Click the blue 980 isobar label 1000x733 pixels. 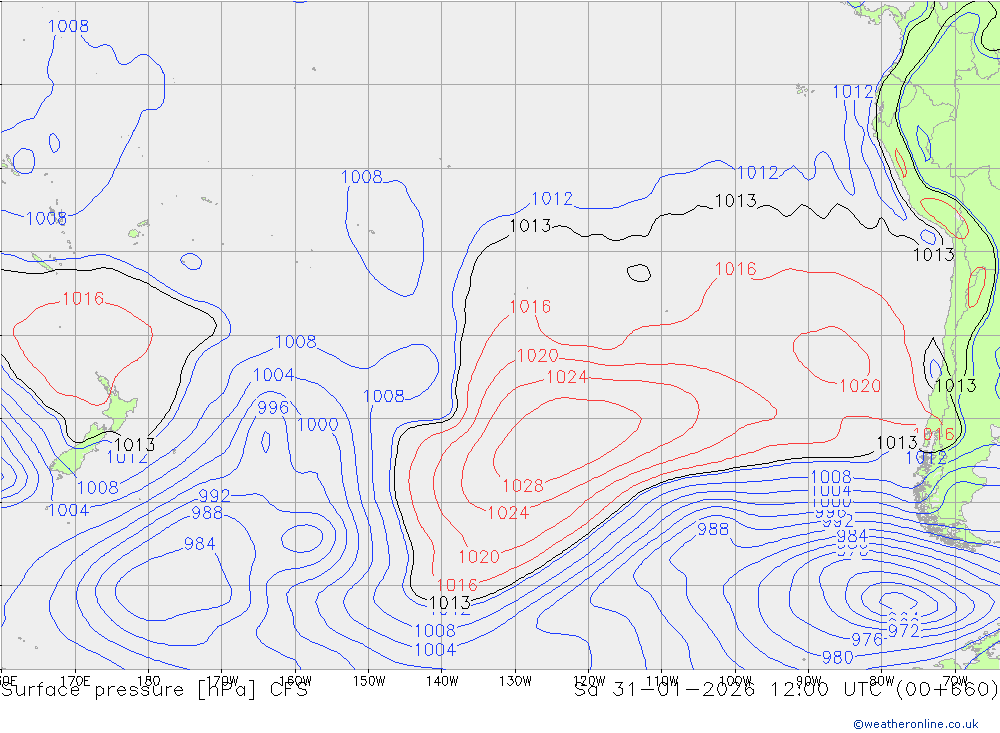(x=837, y=657)
